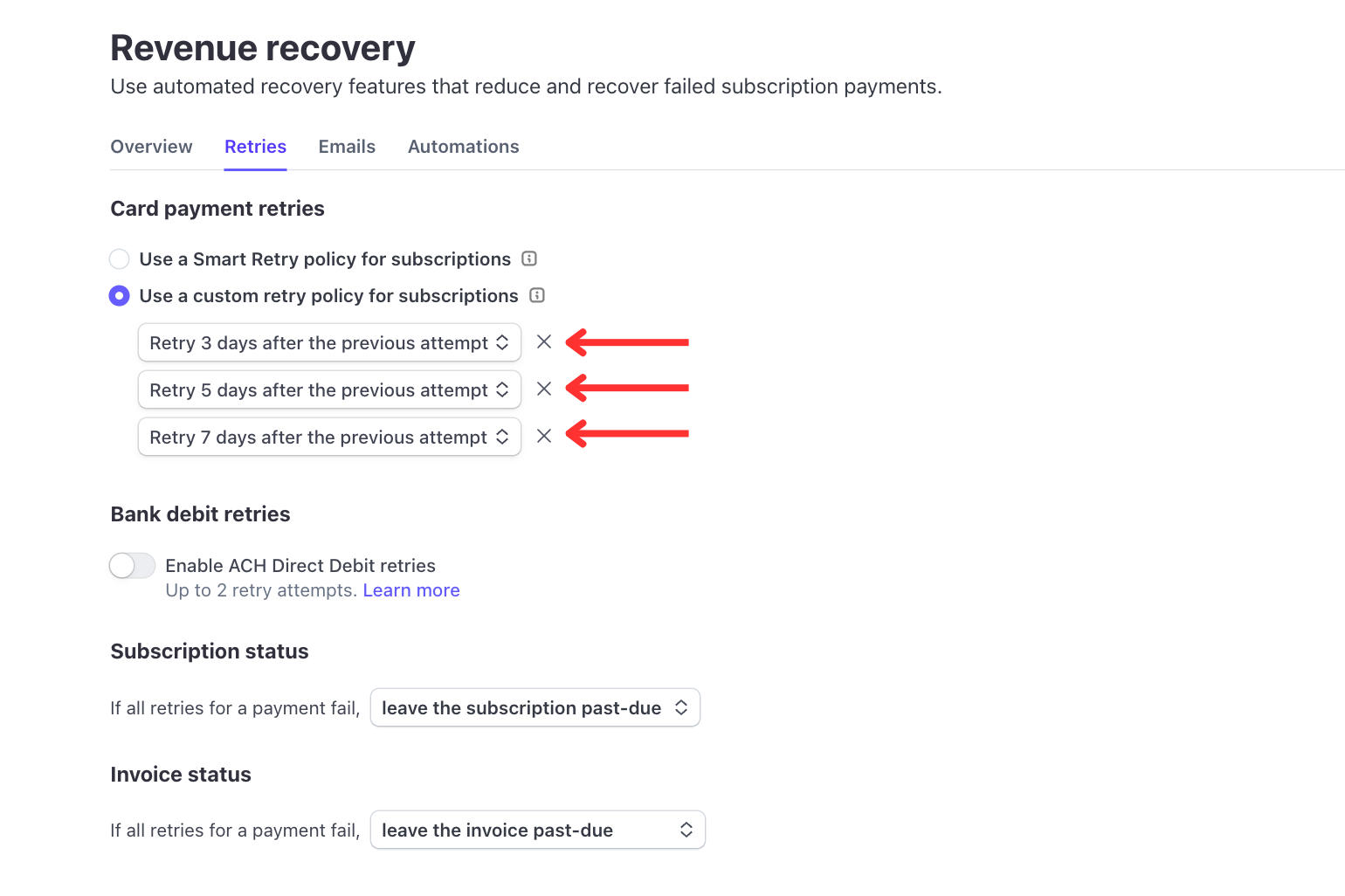
Task: Select the Smart Retry policy option
Action: tap(120, 259)
